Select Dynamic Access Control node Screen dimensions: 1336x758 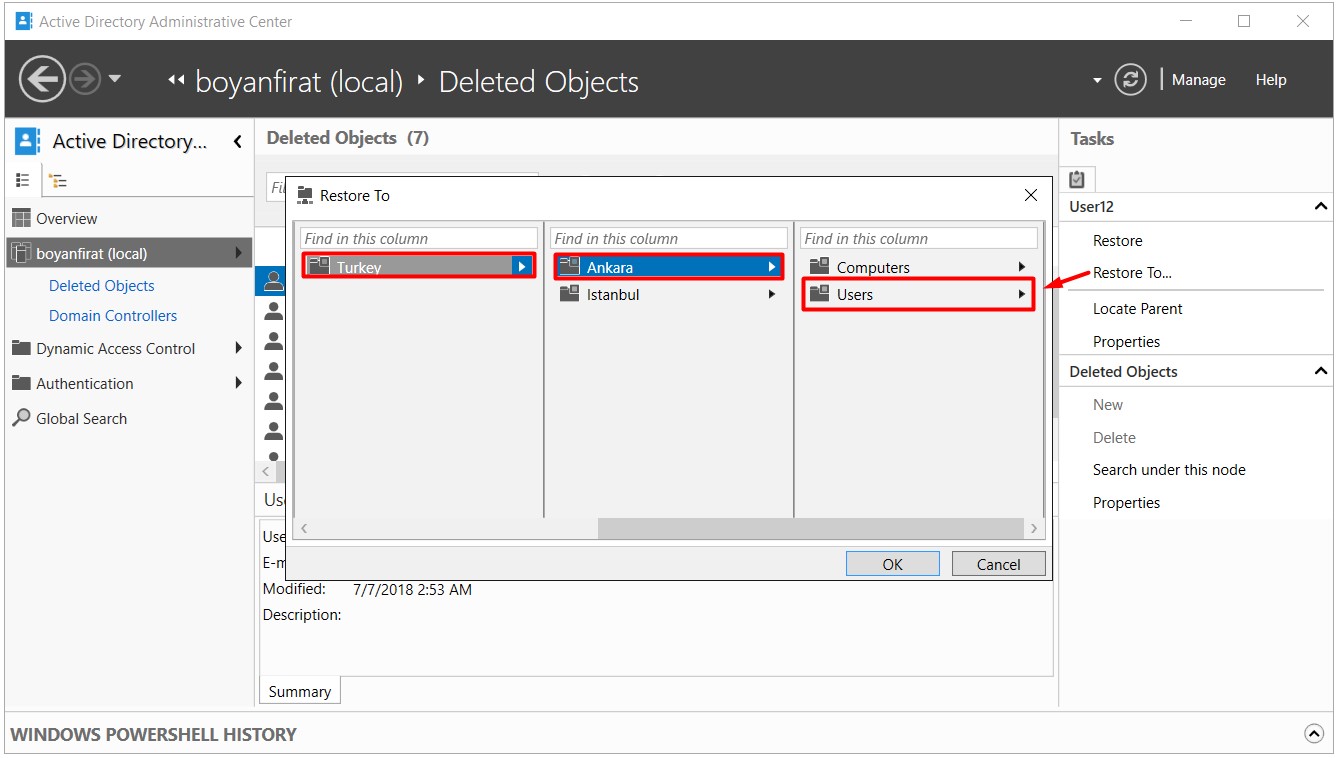coord(116,349)
